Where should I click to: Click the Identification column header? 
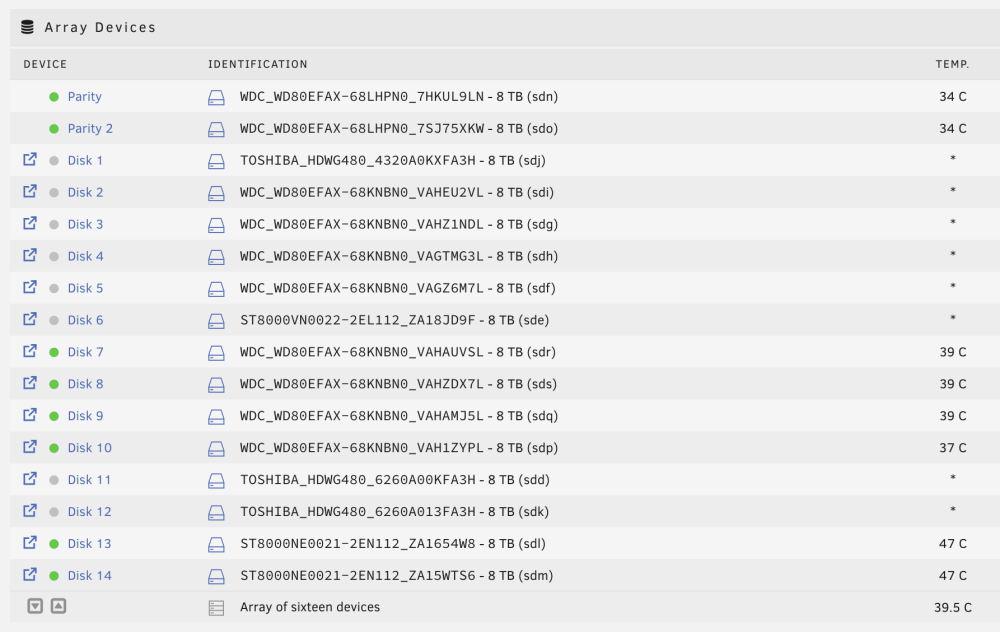point(258,64)
